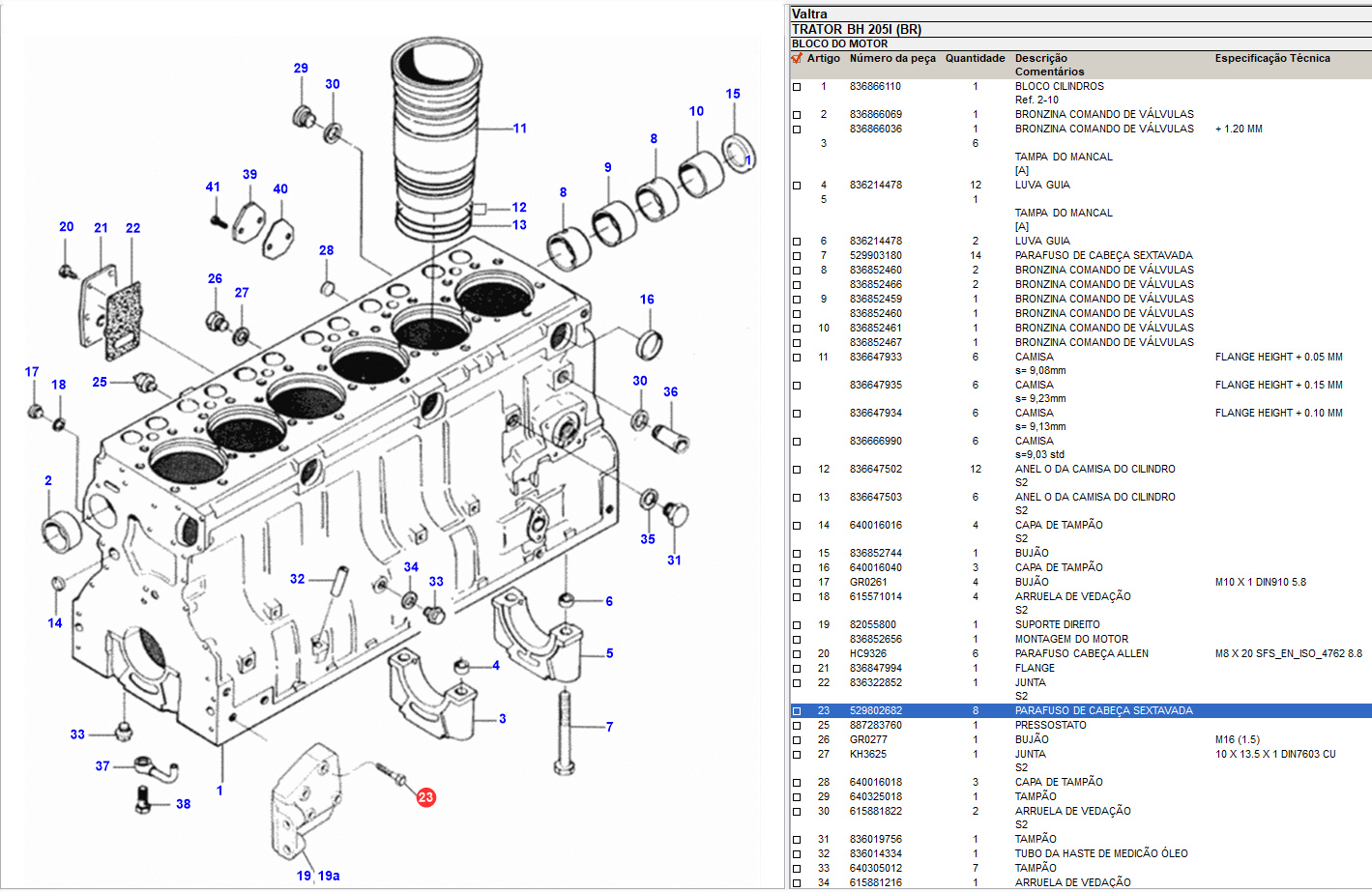
Task: Click the BLOCO DO MOTOR section title
Action: click(839, 43)
